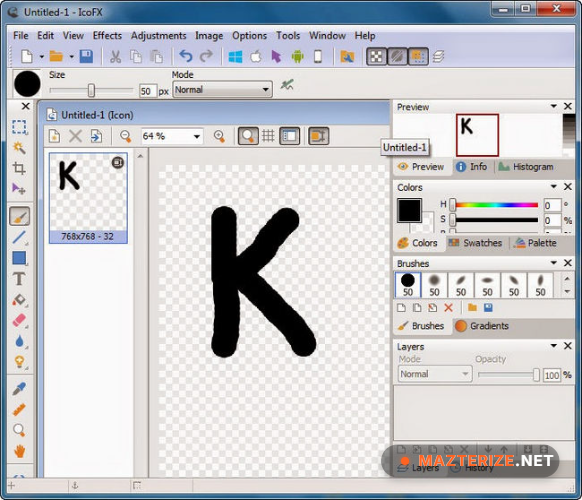Image resolution: width=582 pixels, height=500 pixels.
Task: Open the brush Mode dropdown
Action: coord(222,89)
